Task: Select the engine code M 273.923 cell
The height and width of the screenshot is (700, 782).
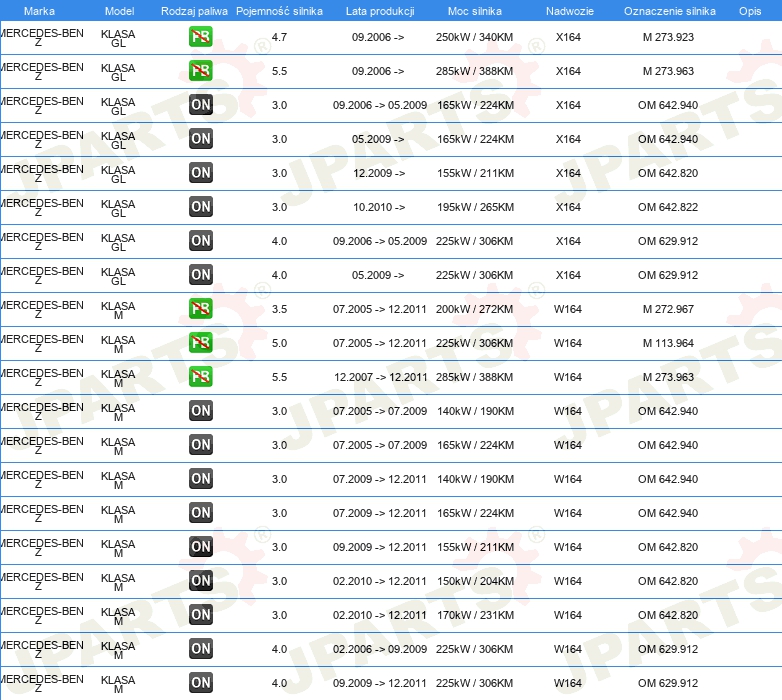Action: click(x=668, y=37)
